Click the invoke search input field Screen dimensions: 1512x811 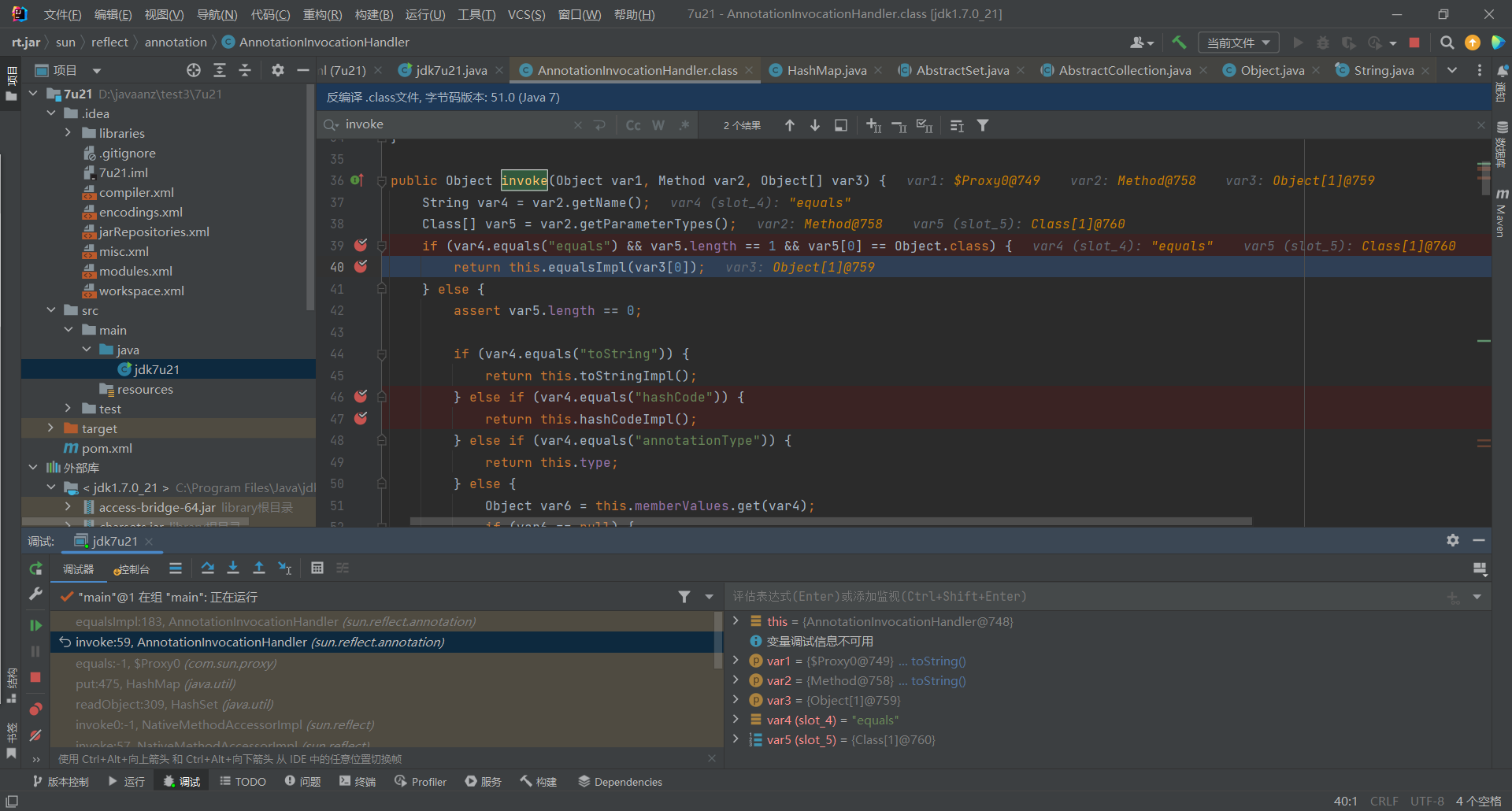click(x=457, y=124)
